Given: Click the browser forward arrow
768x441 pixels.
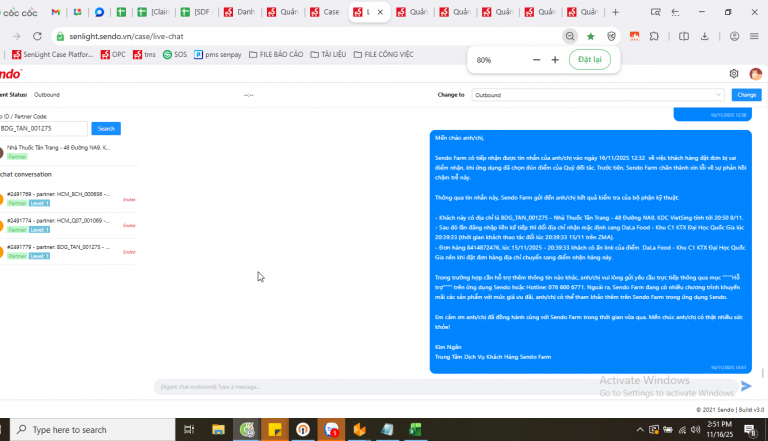Looking at the screenshot, I should click(17, 36).
